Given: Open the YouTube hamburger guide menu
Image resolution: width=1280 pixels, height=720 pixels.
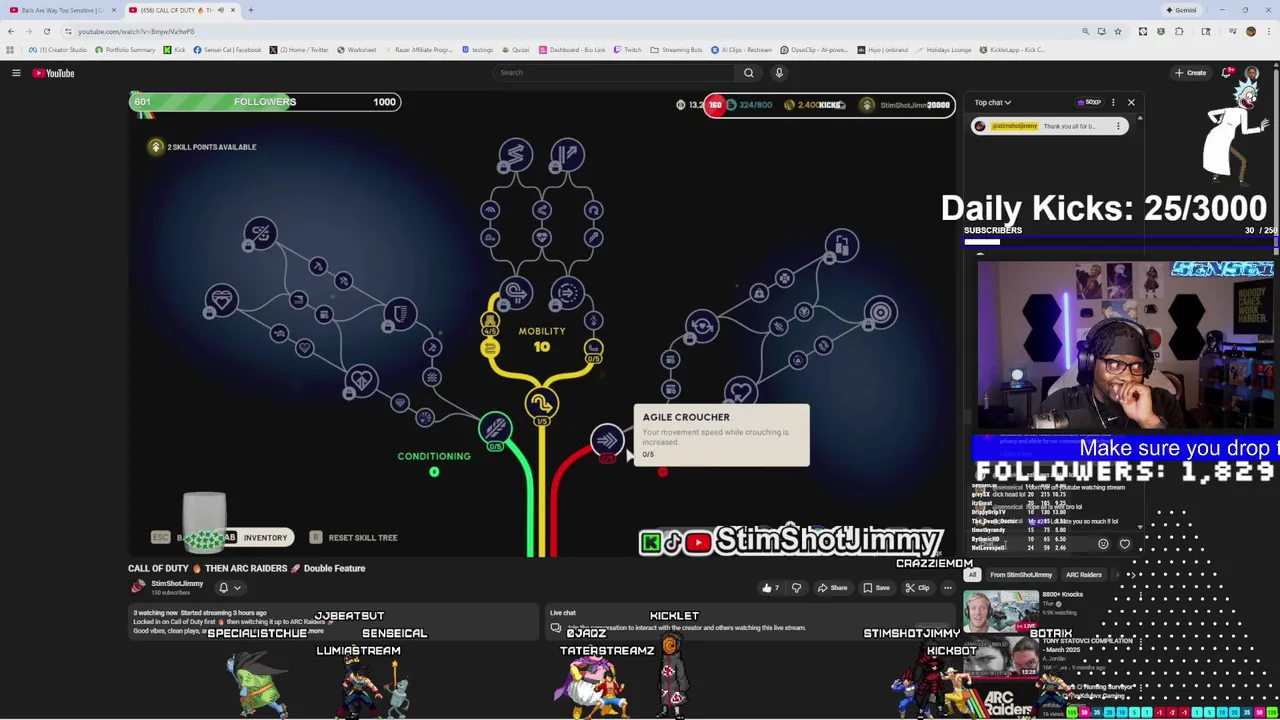Looking at the screenshot, I should point(16,73).
